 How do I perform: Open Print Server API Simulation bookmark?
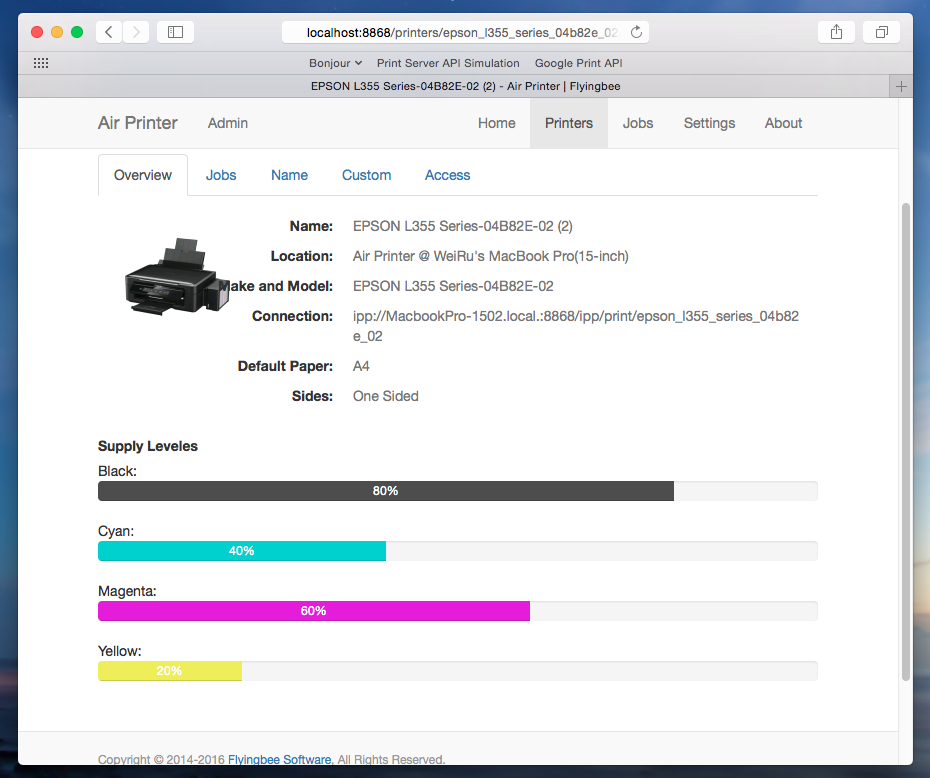[448, 63]
